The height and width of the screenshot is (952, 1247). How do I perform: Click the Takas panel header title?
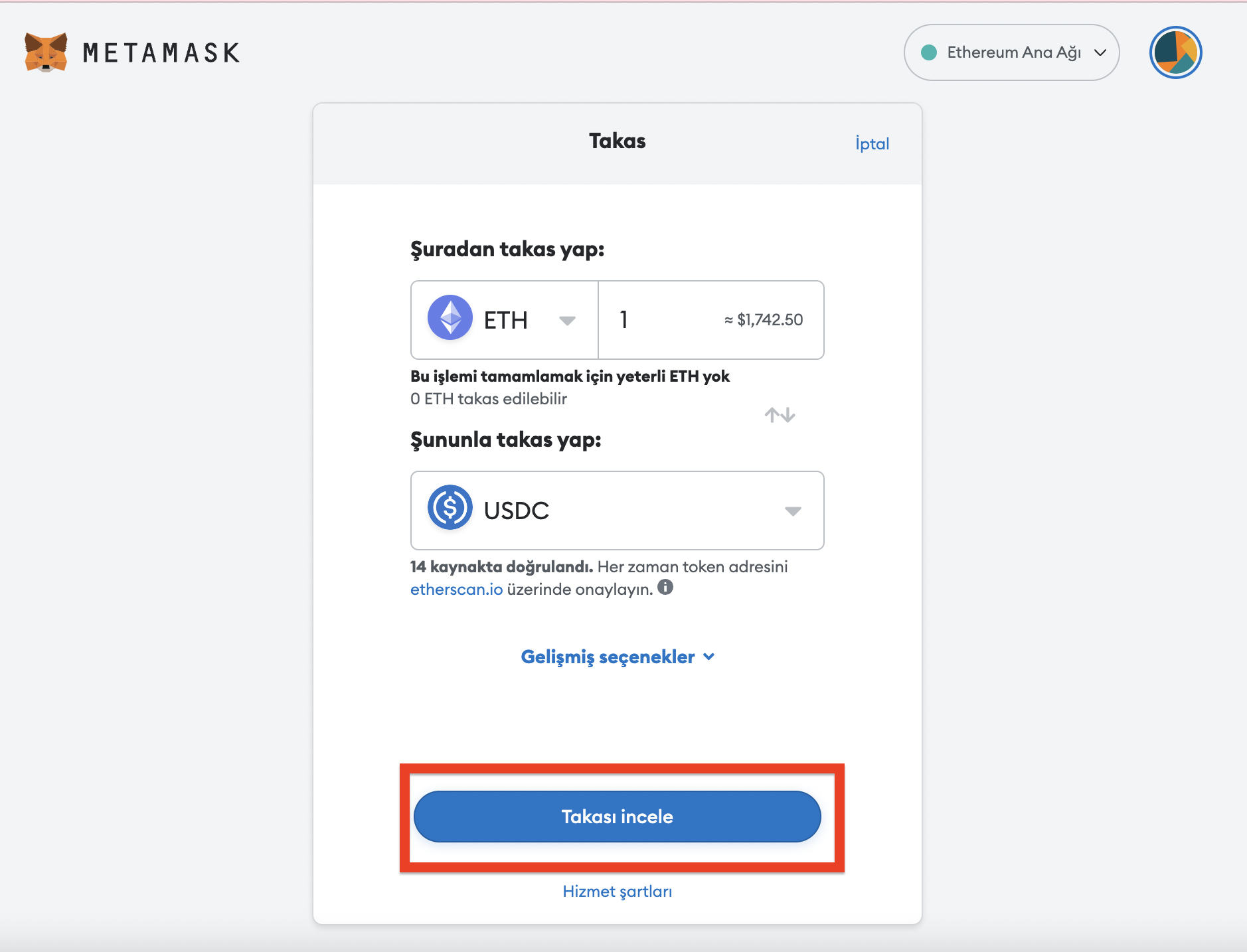(618, 141)
